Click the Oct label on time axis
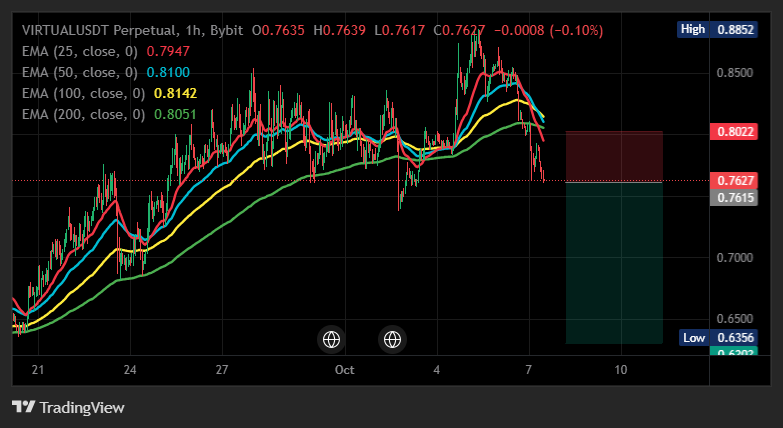783x428 pixels. coord(345,370)
